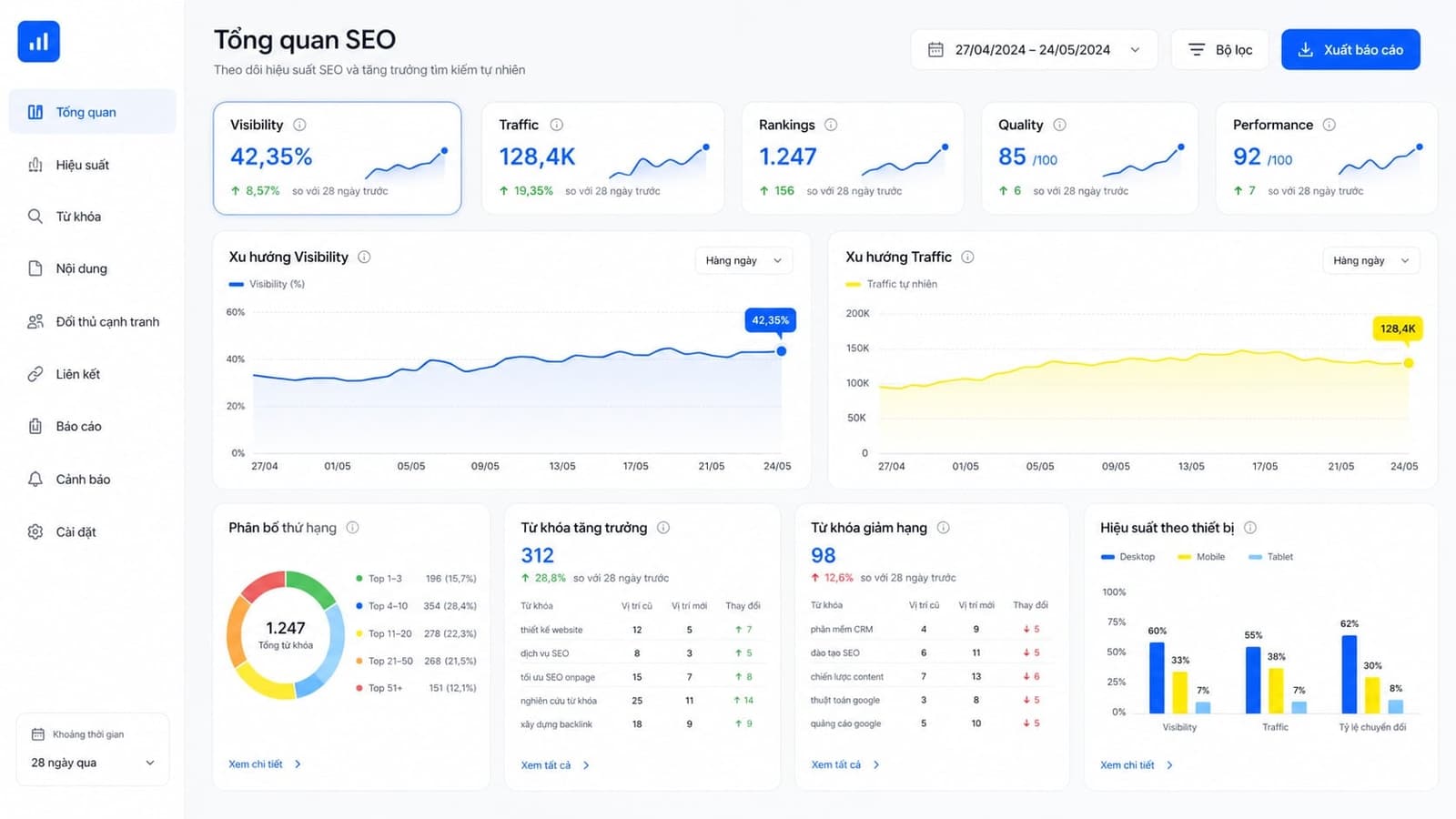Toggle Visibility (%) legend entry
The width and height of the screenshot is (1456, 819).
pos(267,284)
